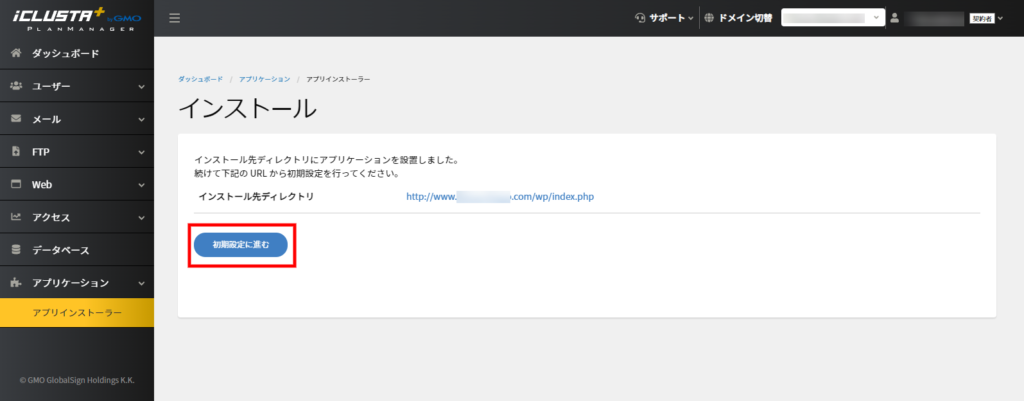Expand the FTP chevron arrow

pyautogui.click(x=142, y=152)
